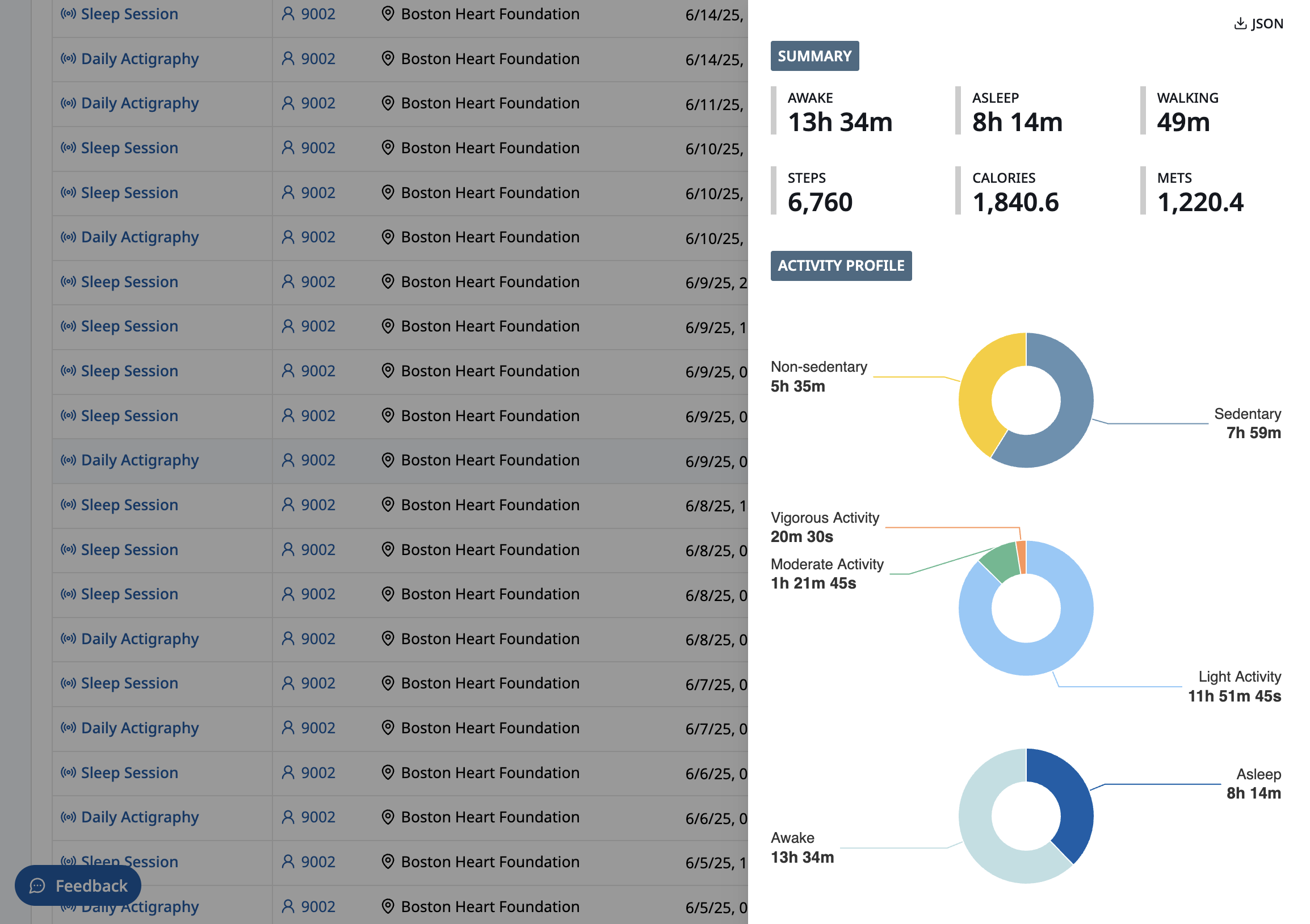1310x924 pixels.
Task: Click the Calories 1,840.6 summary card
Action: [x=1015, y=191]
